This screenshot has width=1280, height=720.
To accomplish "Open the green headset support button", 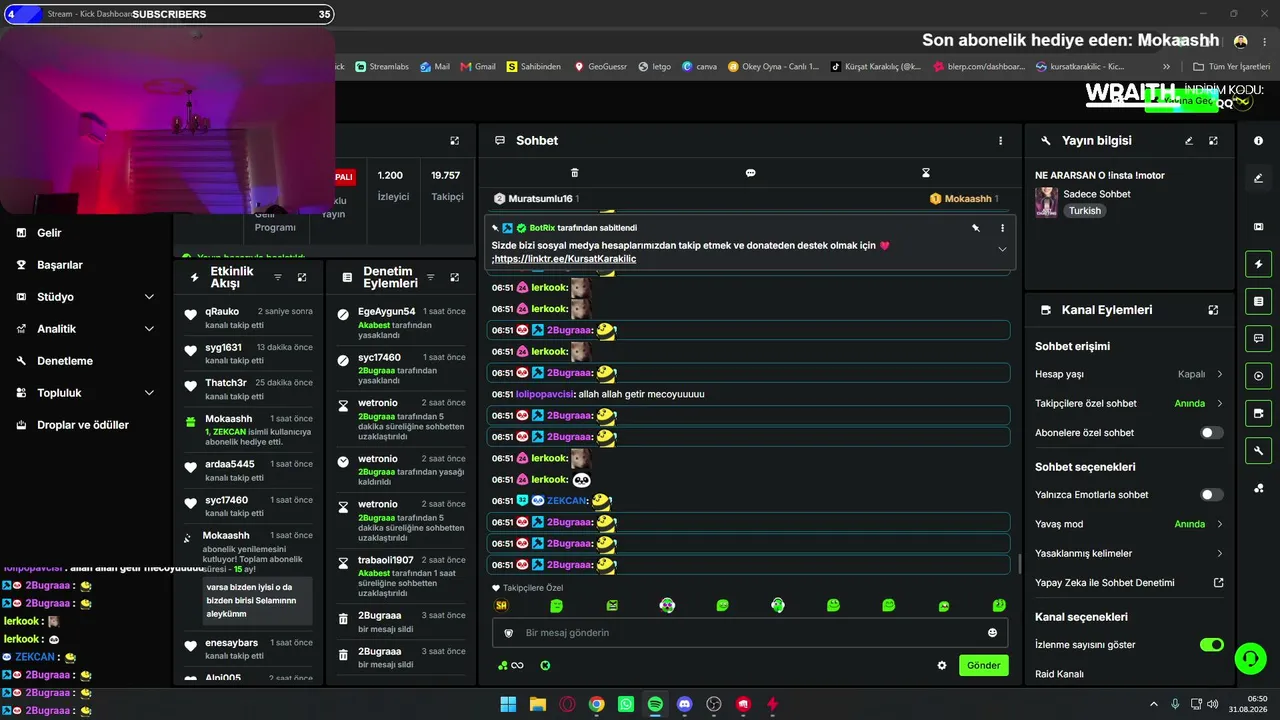I will (x=1250, y=658).
